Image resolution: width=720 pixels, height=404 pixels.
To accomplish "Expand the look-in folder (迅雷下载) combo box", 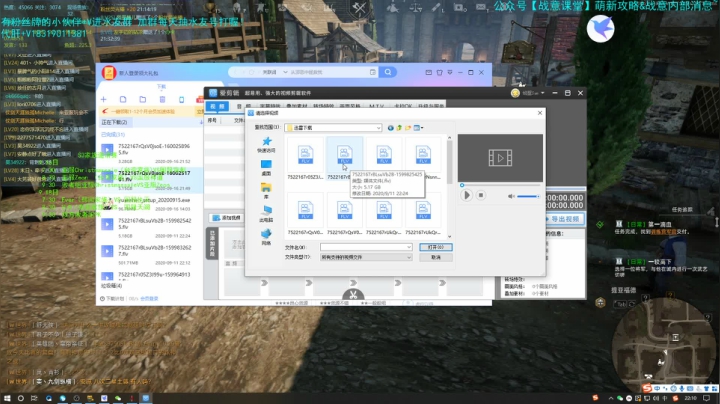I will point(333,128).
